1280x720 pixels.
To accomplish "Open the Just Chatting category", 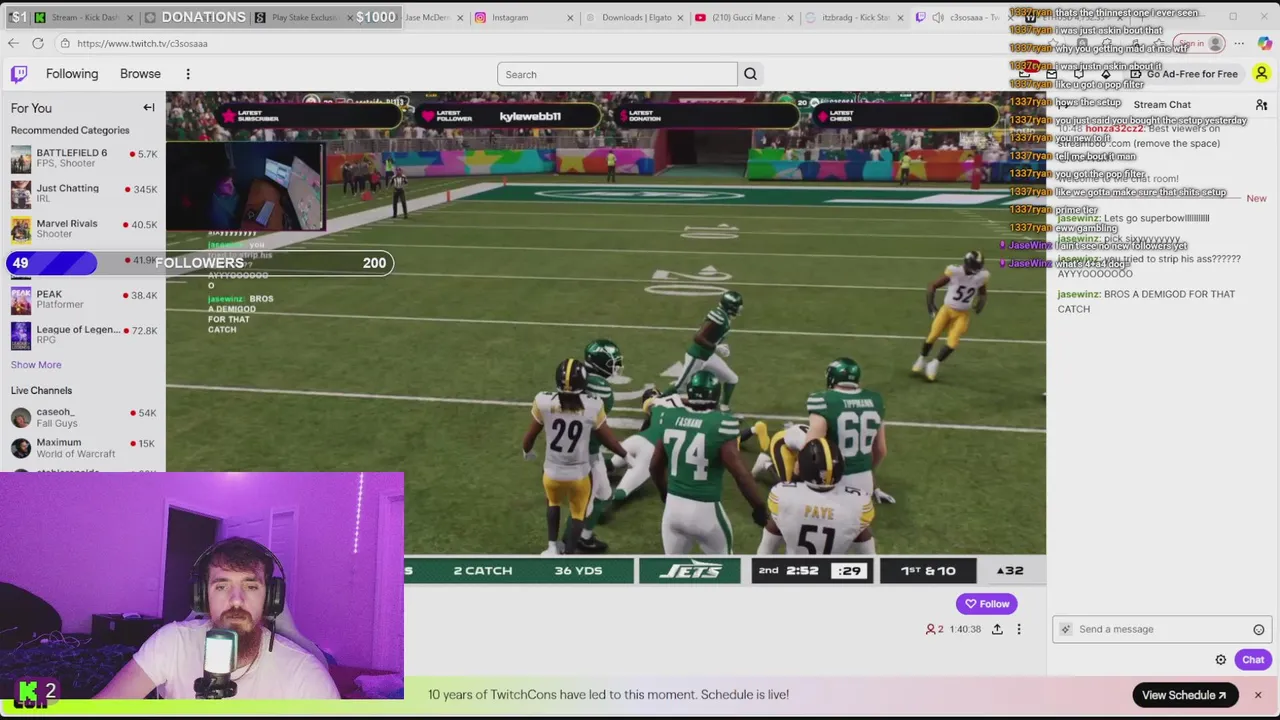I will click(83, 193).
